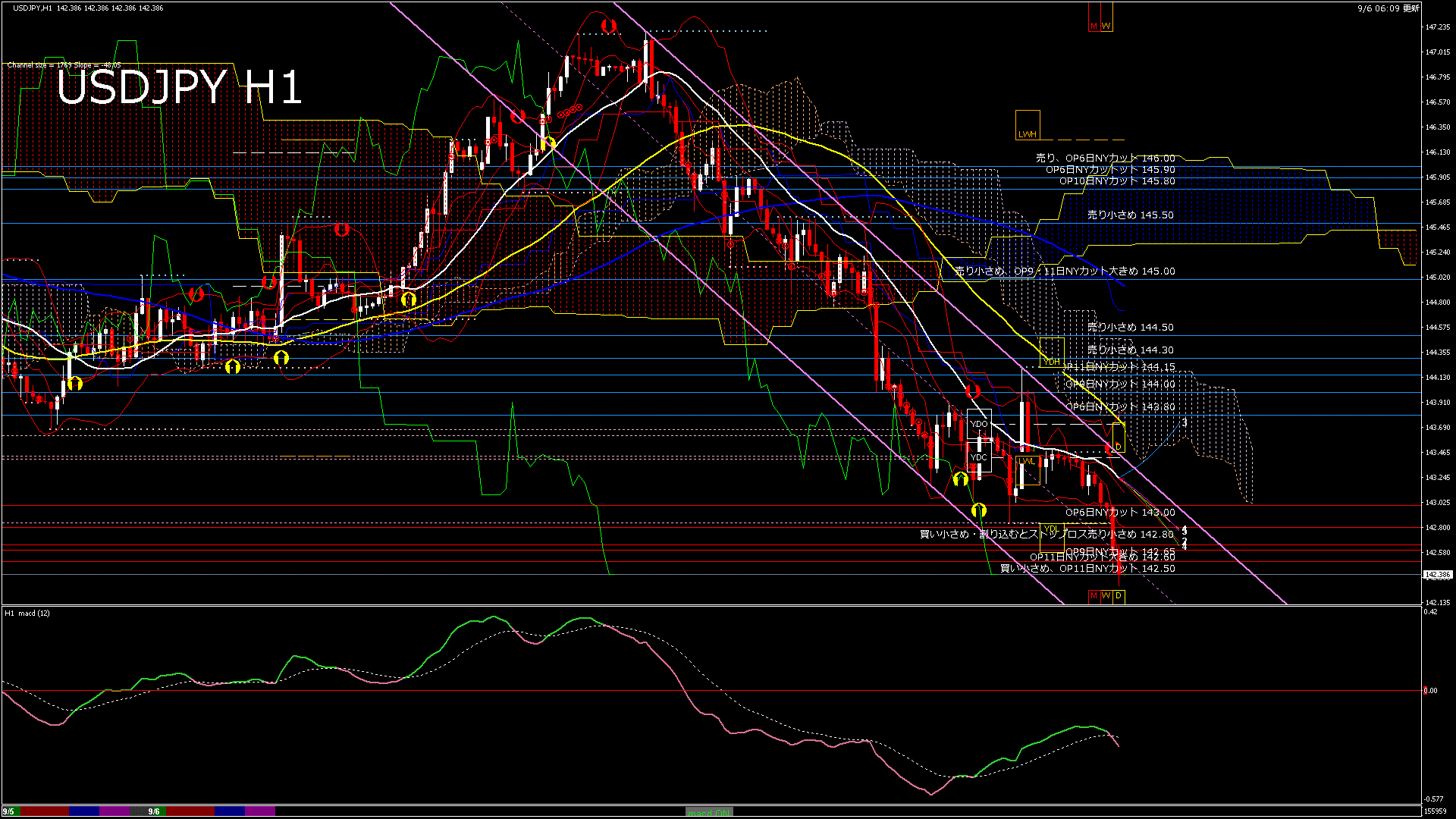Click the yellow buy arrow under the YDC box
This screenshot has height=819, width=1456.
tap(961, 479)
